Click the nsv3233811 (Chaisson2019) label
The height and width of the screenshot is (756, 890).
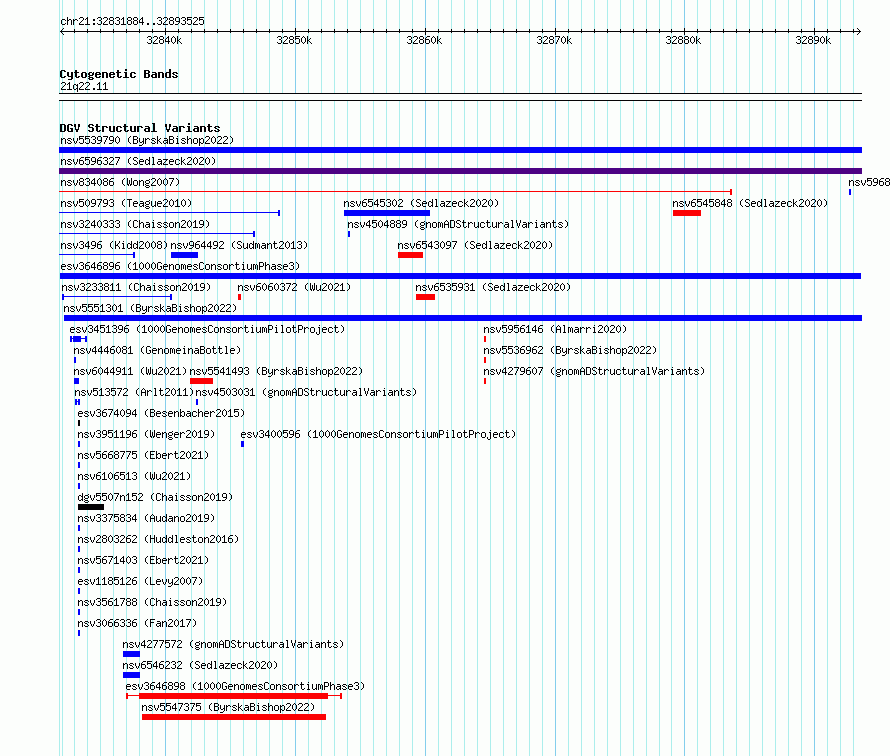(x=136, y=287)
